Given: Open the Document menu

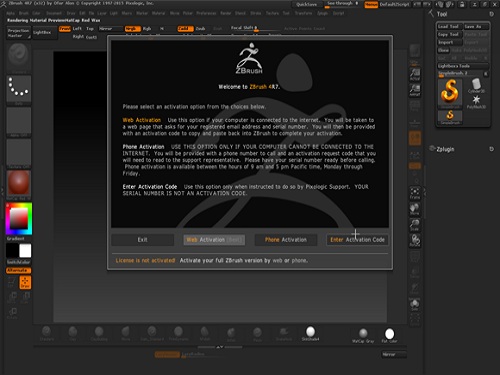Looking at the screenshot, I should point(54,13).
